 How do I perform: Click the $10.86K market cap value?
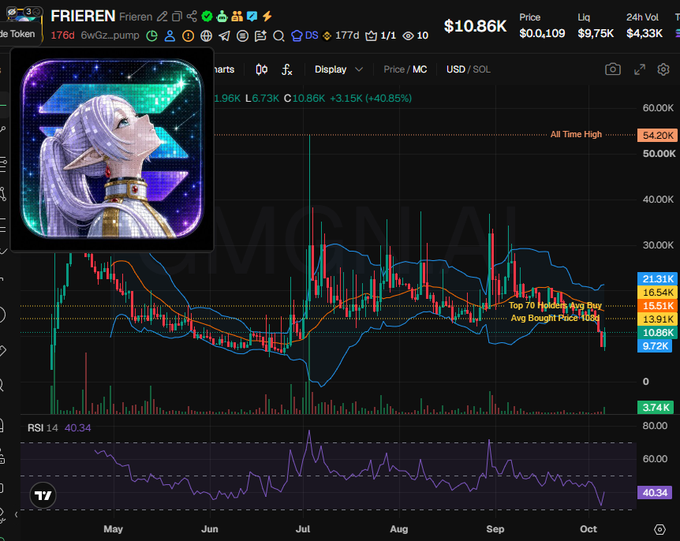coord(475,26)
